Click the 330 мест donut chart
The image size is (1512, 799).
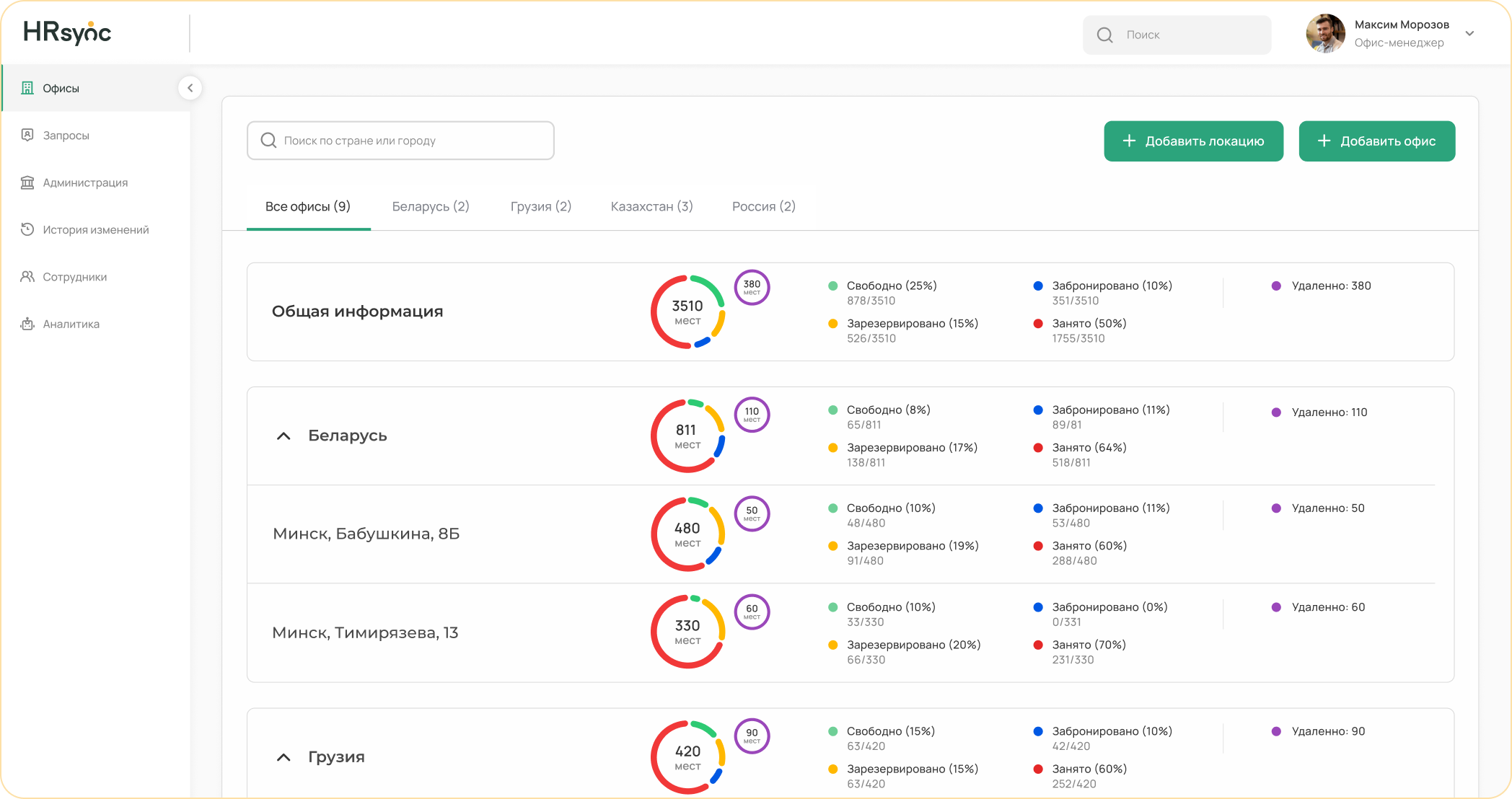click(x=687, y=632)
